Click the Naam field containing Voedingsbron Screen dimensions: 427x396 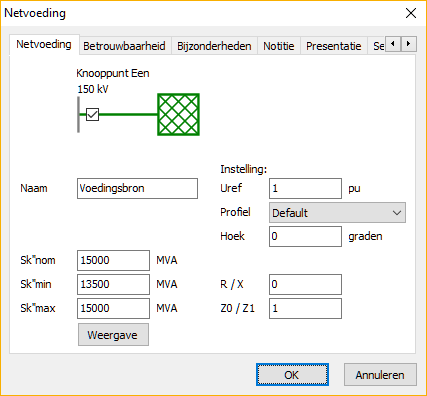pyautogui.click(x=137, y=188)
